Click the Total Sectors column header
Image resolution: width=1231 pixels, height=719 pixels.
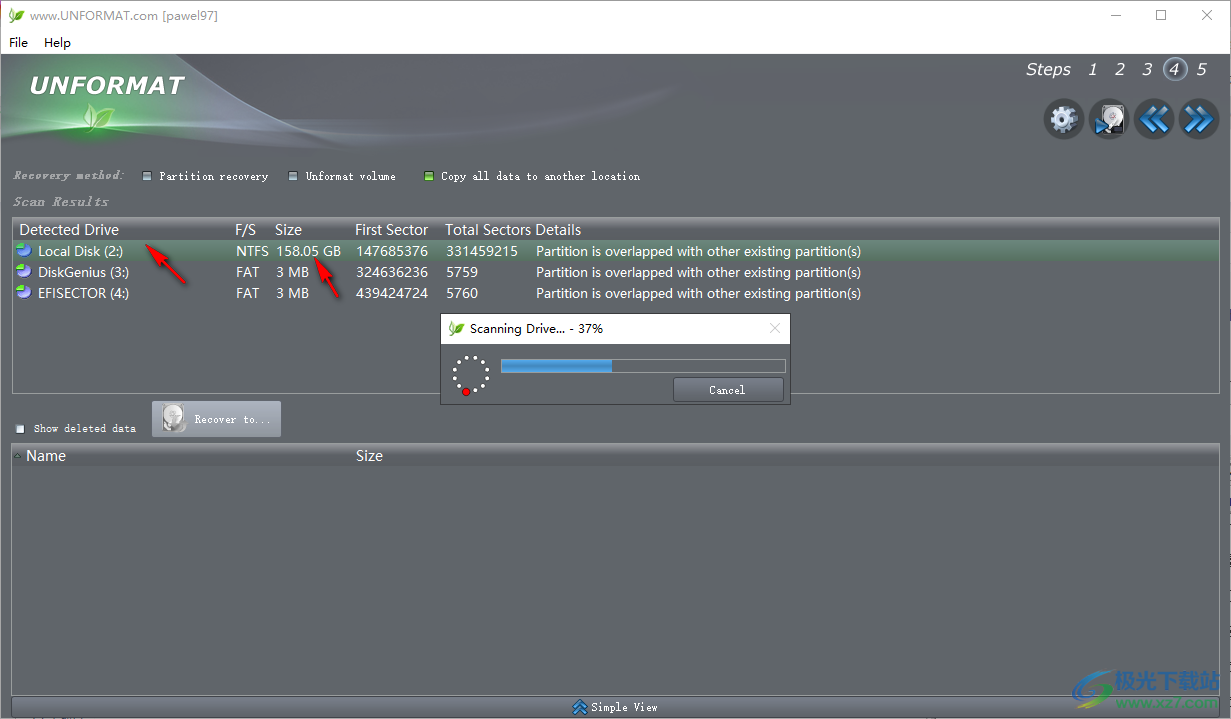488,230
